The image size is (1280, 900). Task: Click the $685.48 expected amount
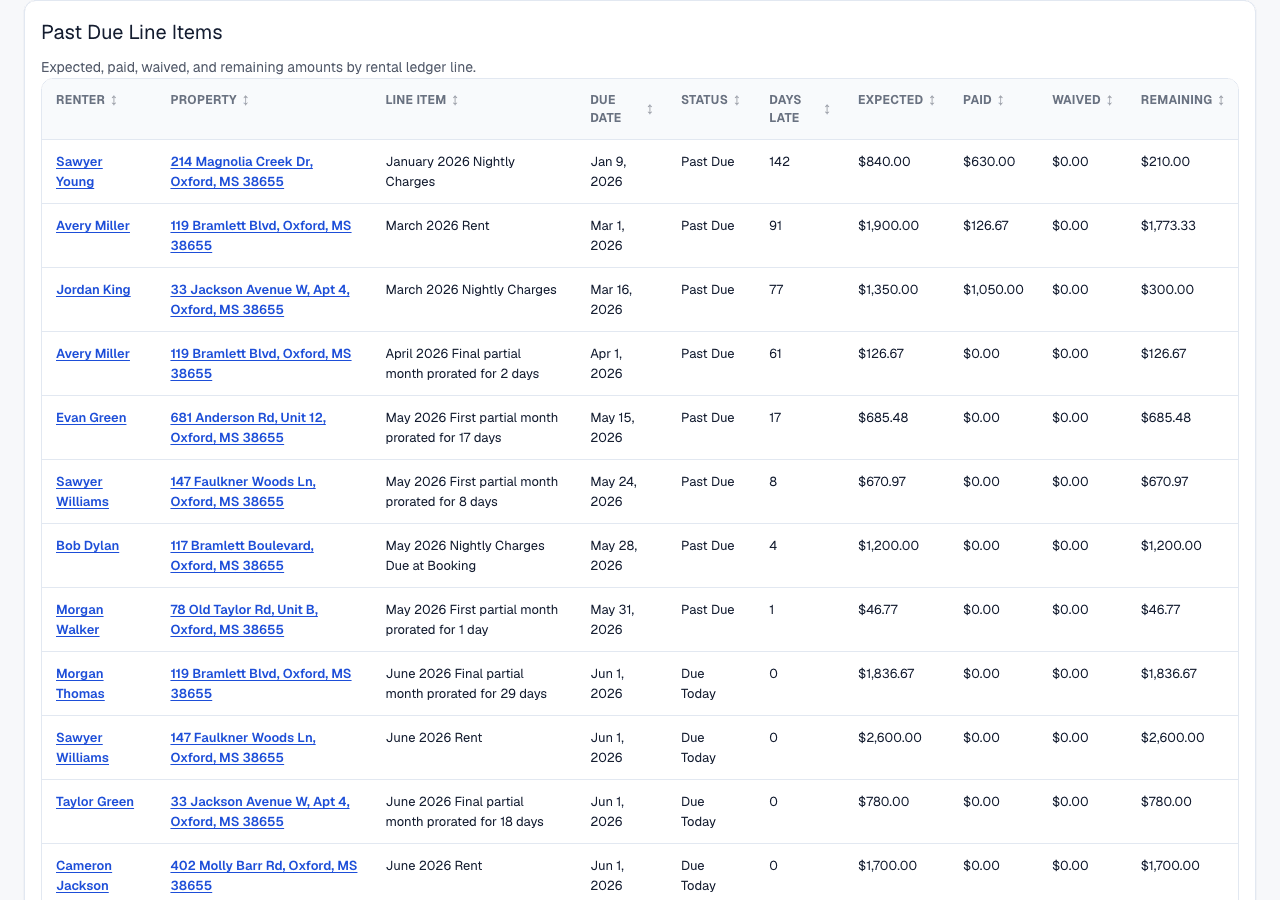(x=883, y=418)
